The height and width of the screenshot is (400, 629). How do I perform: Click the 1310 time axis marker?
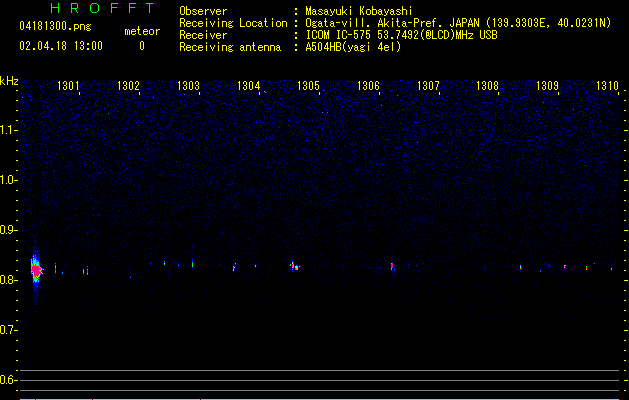tap(608, 86)
